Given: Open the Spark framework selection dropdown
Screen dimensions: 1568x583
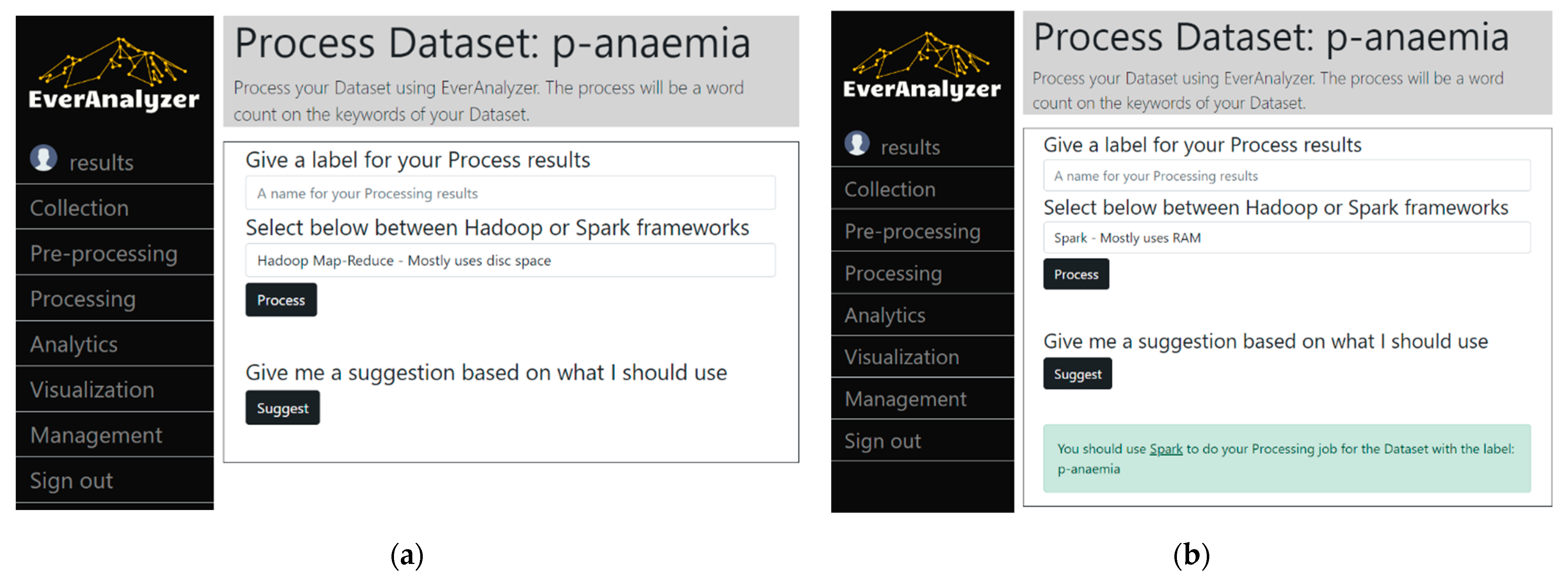Looking at the screenshot, I should pos(1286,238).
